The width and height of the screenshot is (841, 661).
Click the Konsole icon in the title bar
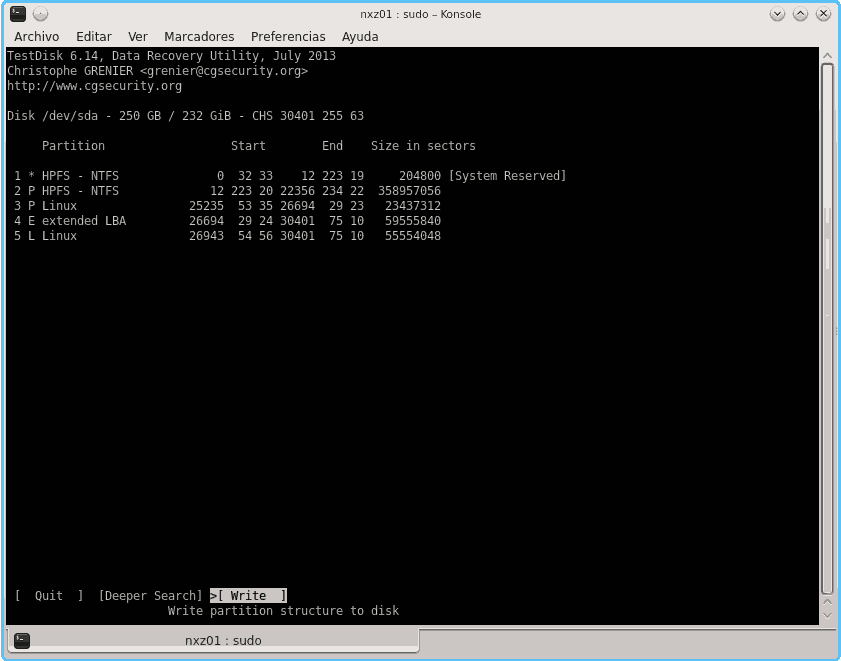[16, 14]
